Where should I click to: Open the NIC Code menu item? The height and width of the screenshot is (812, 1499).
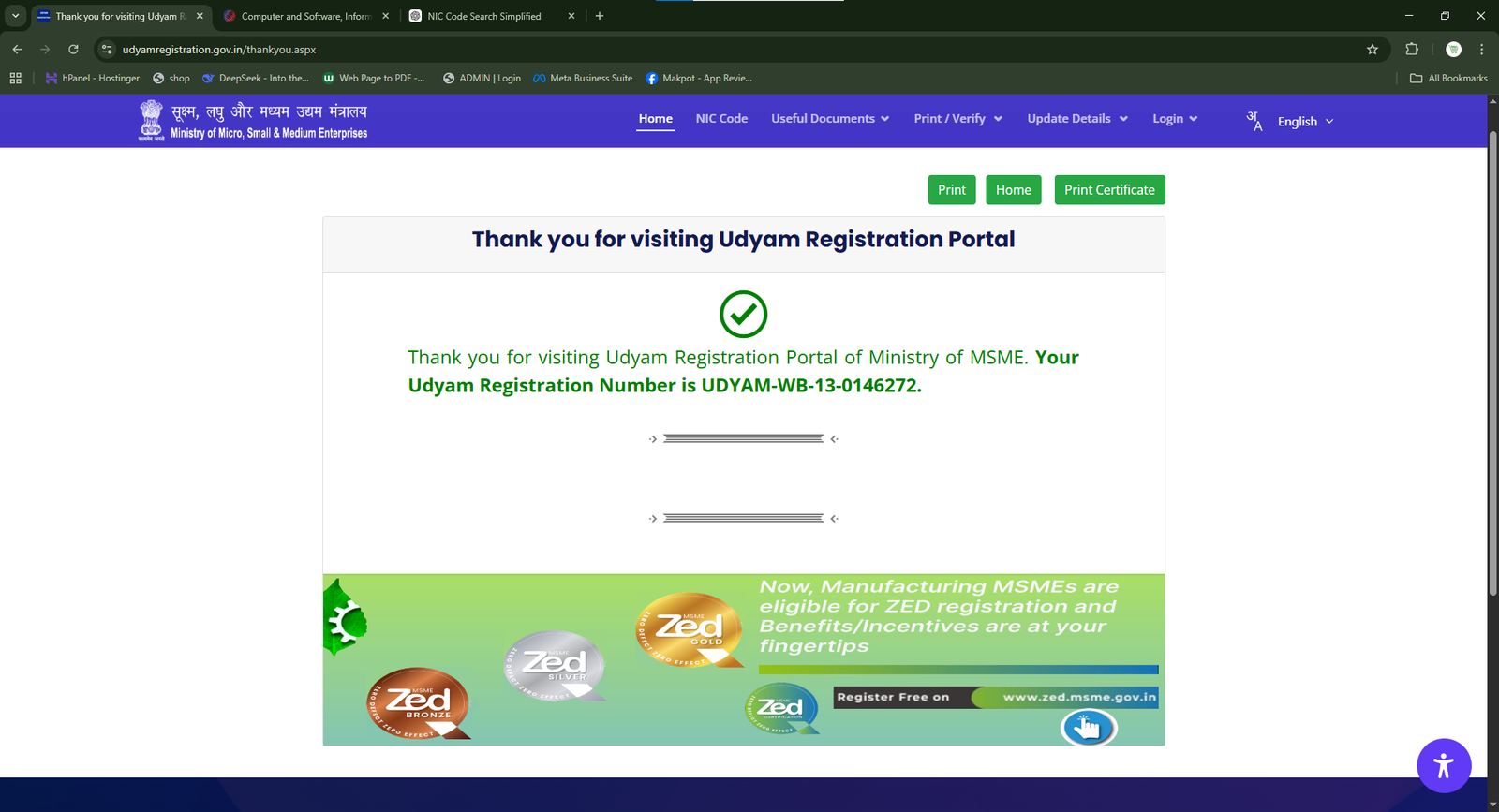(721, 119)
